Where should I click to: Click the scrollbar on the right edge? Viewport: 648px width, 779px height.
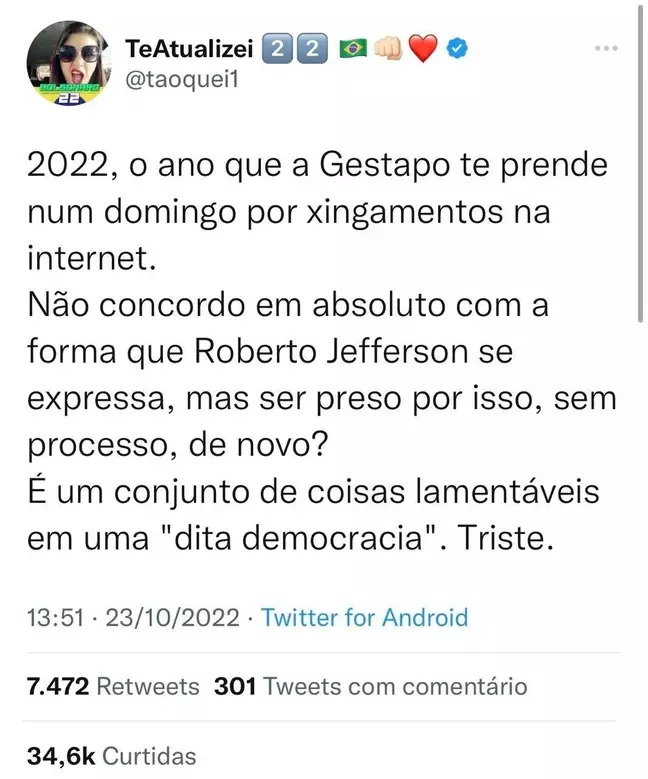click(641, 160)
